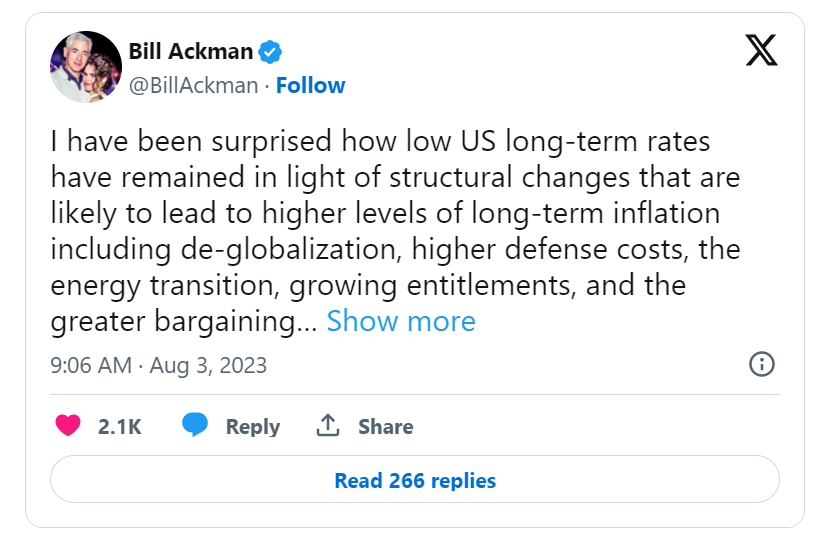Viewport: 833px width, 541px height.
Task: Open Bill Ackman's profile picture
Action: 80,67
